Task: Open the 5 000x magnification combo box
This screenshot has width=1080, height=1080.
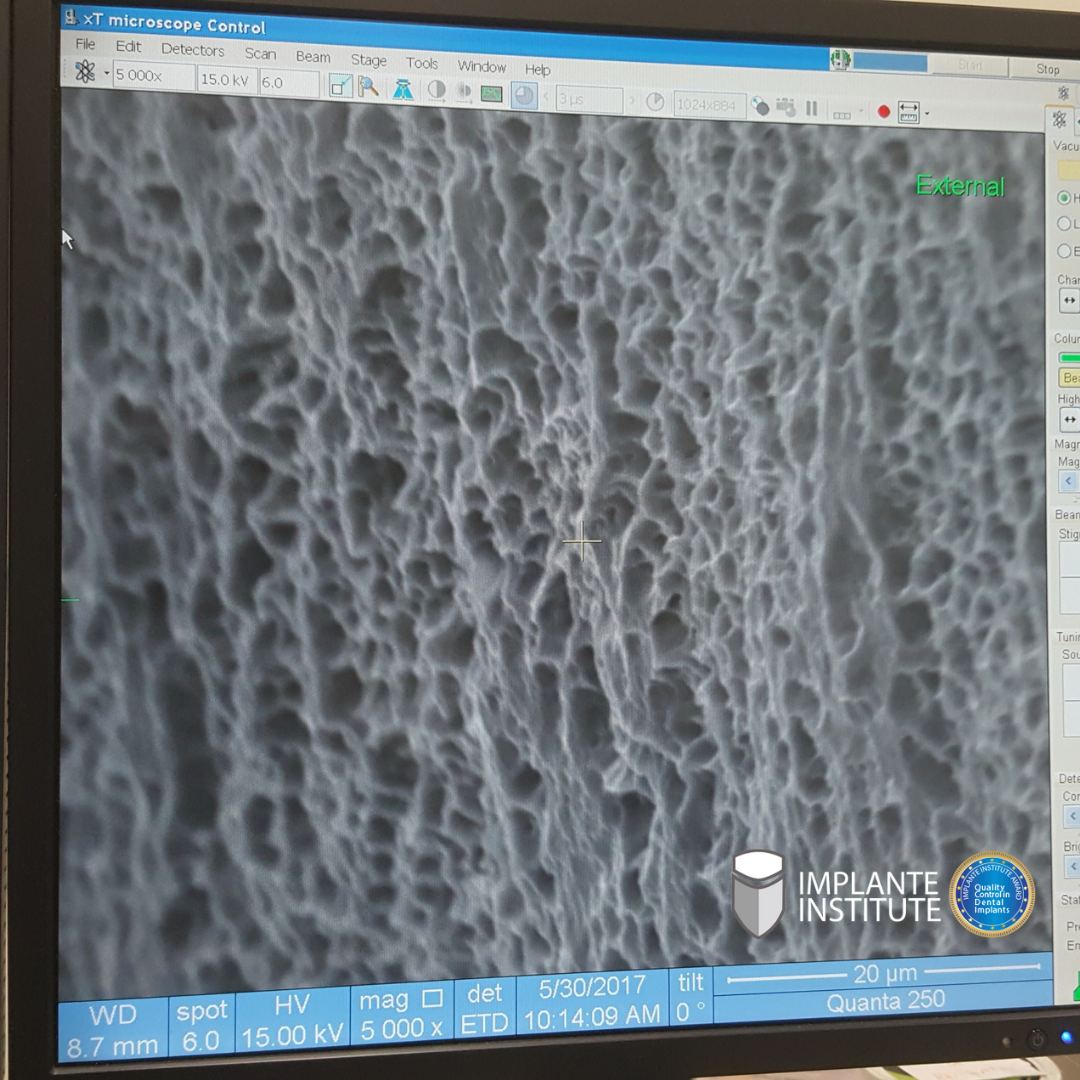Action: [152, 76]
